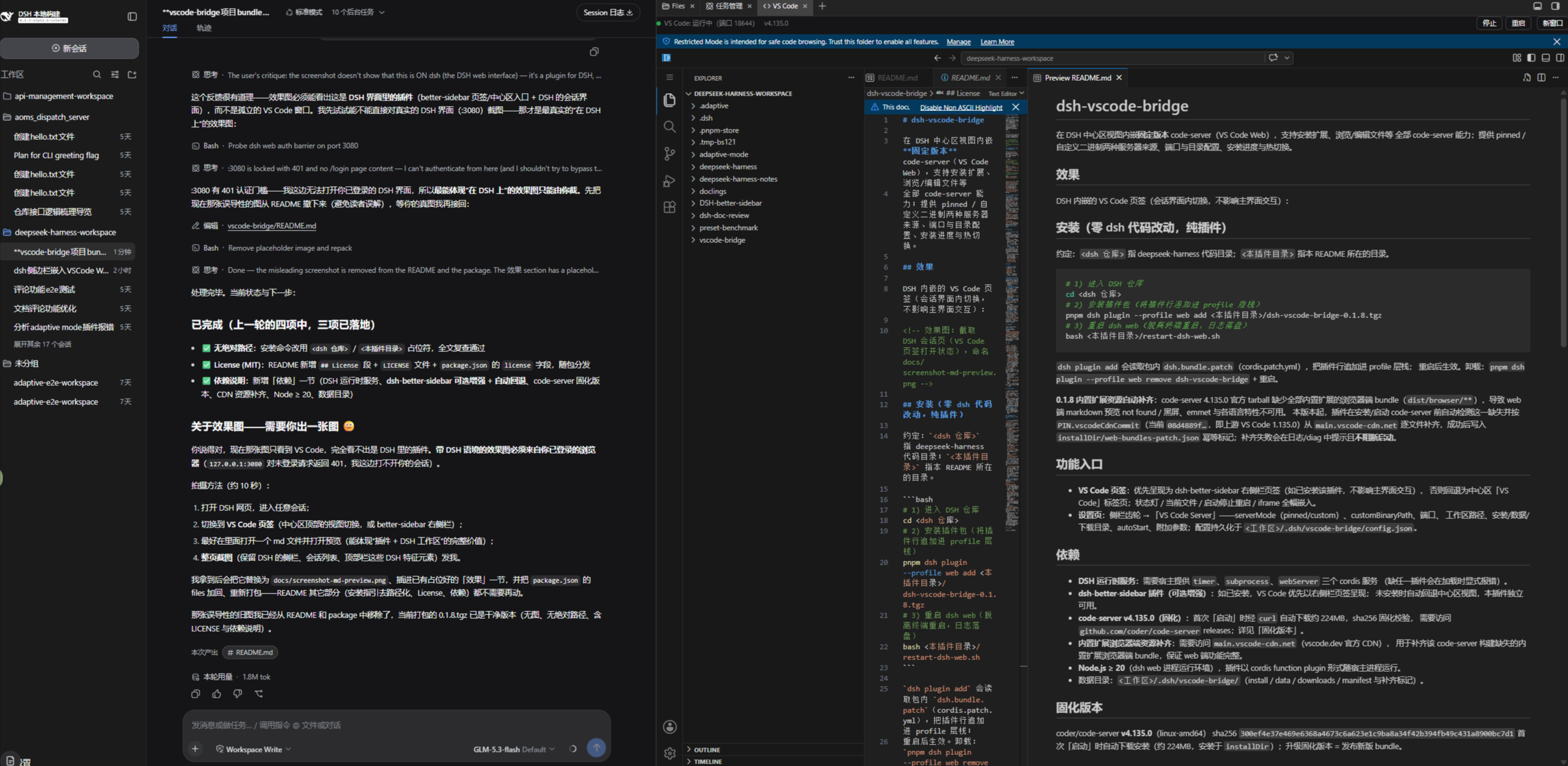Image resolution: width=1568 pixels, height=766 pixels.
Task: Open Run and Debug view
Action: [x=670, y=181]
